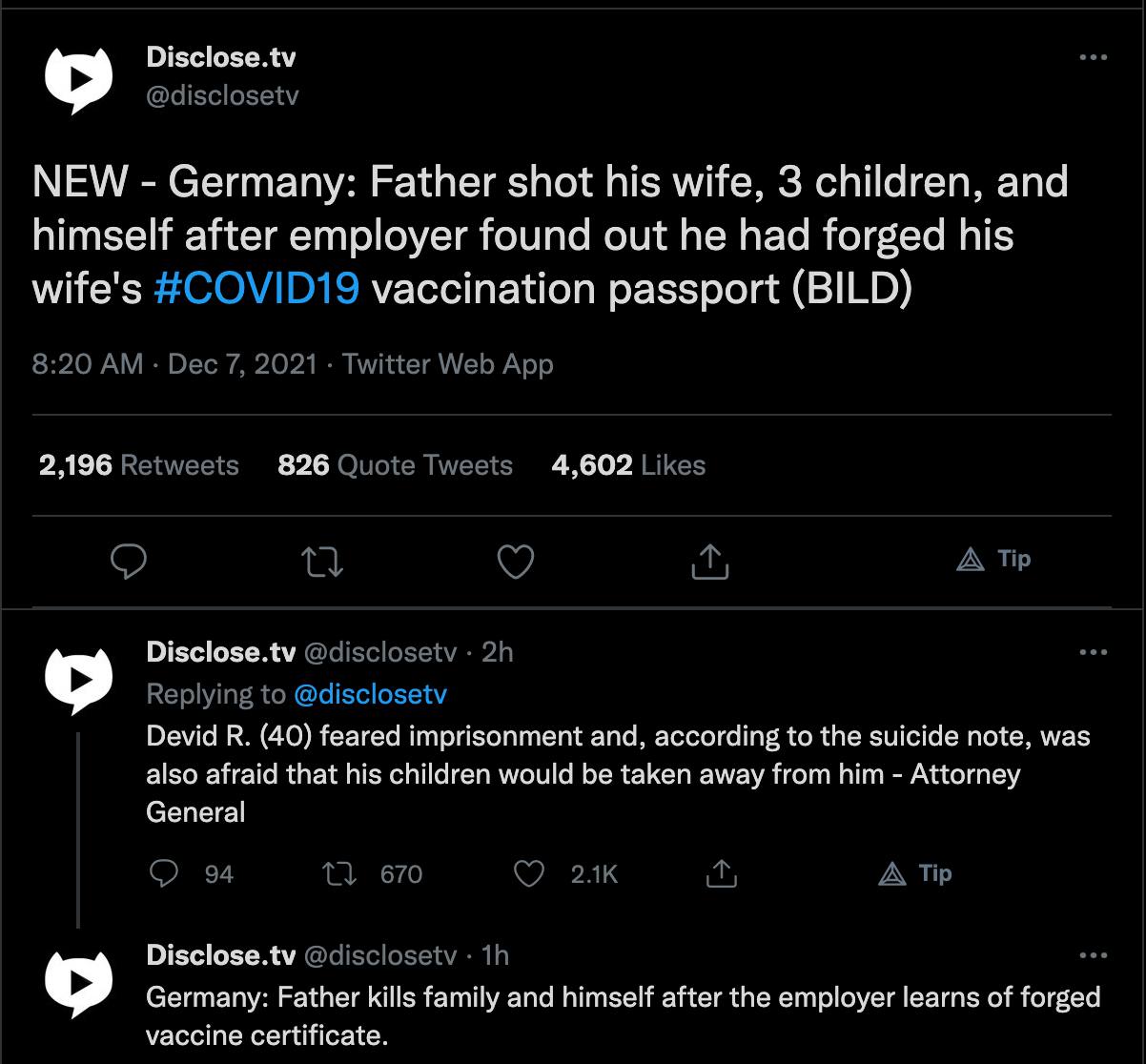
Task: Share the main tweet via the share icon
Action: point(708,561)
